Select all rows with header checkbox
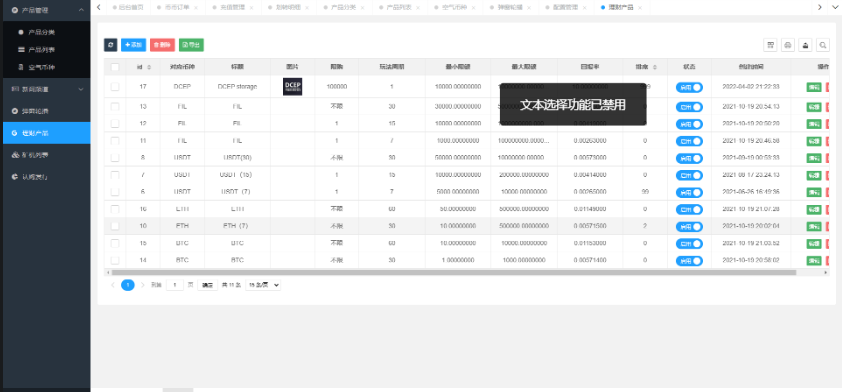Image resolution: width=842 pixels, height=392 pixels. [x=115, y=67]
